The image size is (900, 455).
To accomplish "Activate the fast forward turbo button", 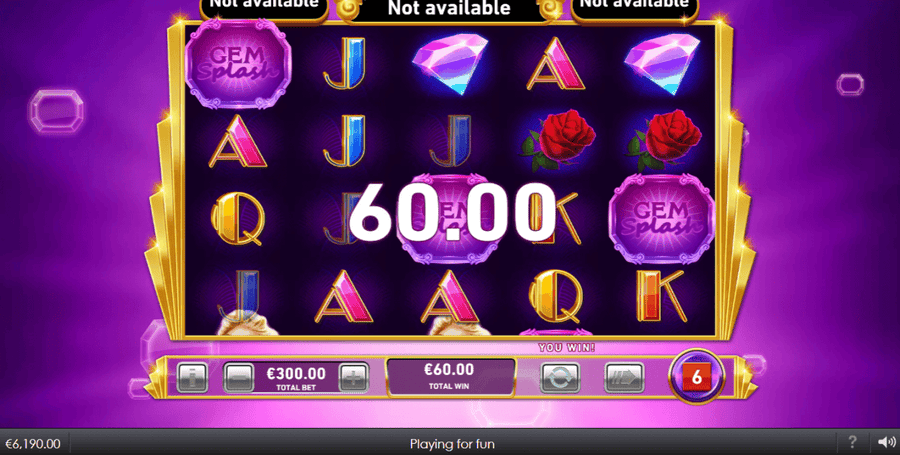I will (x=624, y=378).
